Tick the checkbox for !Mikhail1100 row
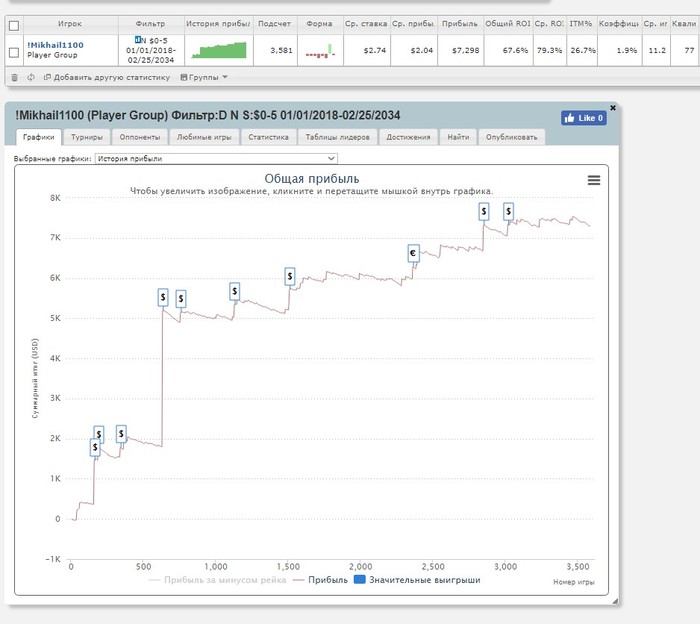 click(14, 52)
